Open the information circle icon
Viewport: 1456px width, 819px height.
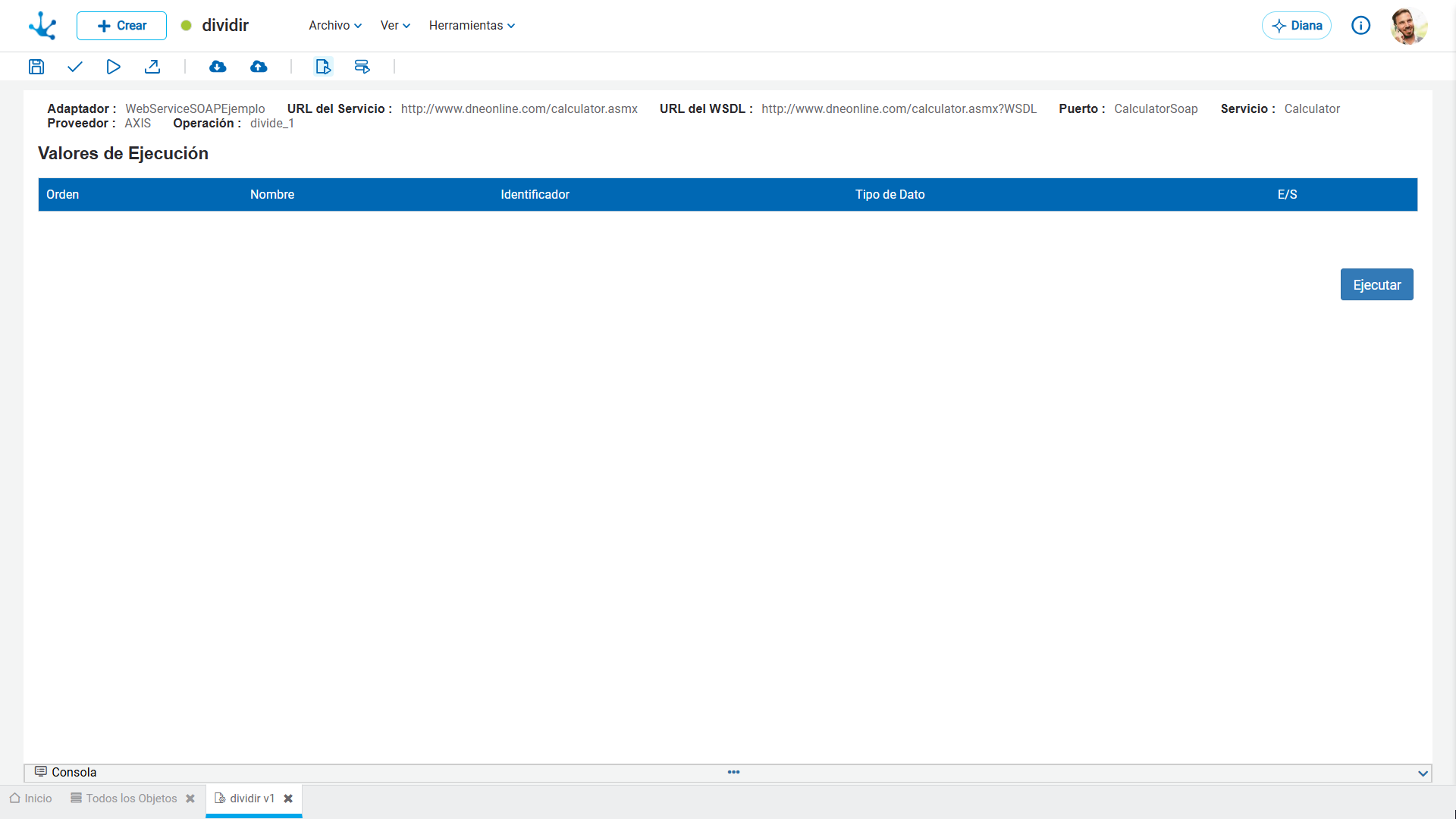tap(1361, 26)
